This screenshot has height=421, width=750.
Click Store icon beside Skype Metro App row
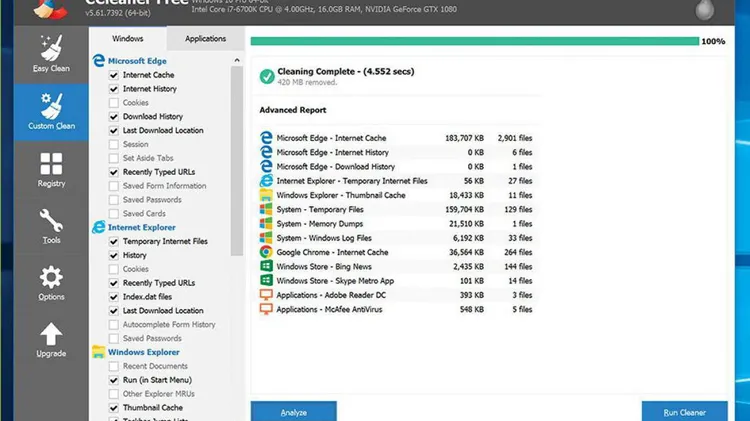tap(266, 281)
